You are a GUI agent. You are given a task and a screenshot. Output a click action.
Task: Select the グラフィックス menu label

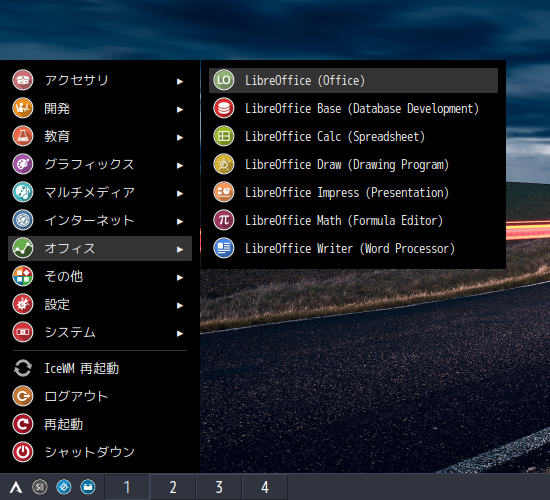pos(89,164)
